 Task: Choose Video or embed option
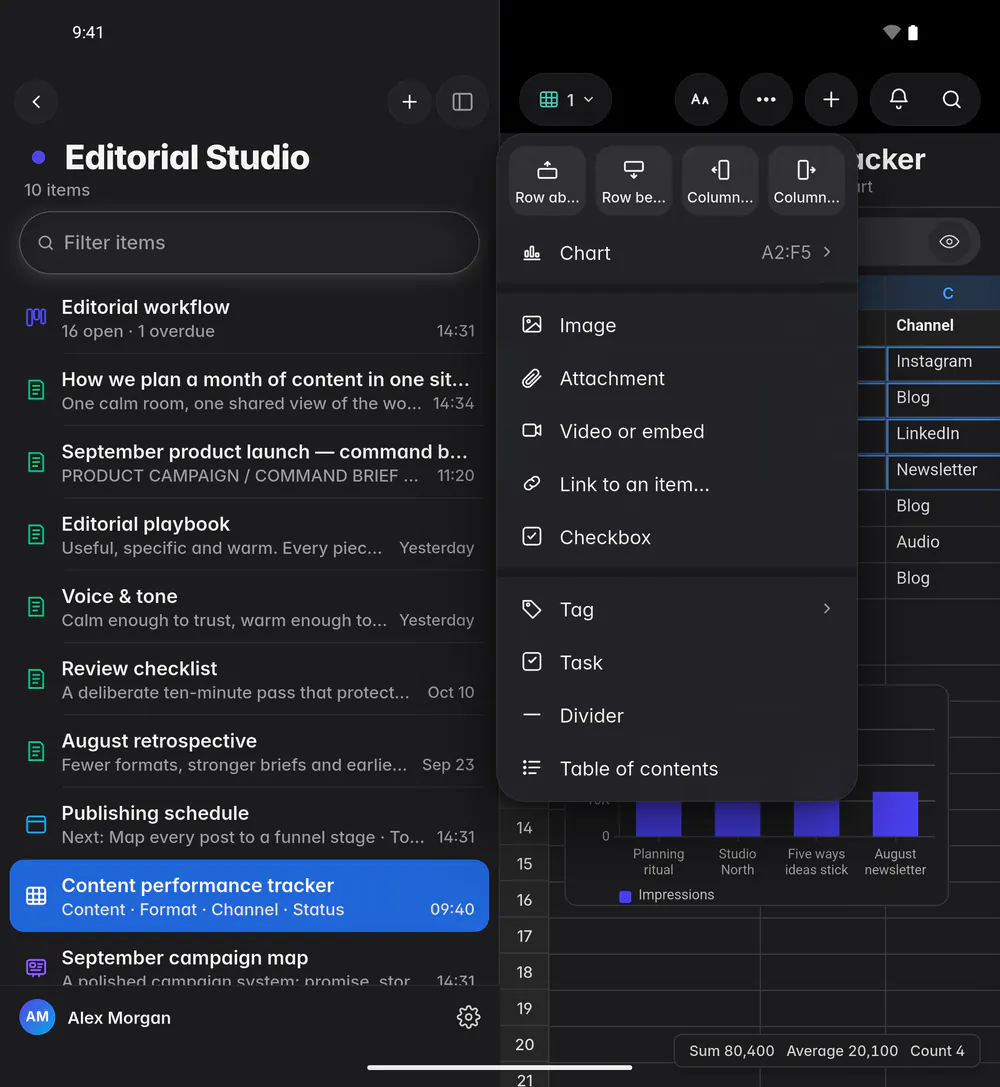677,431
